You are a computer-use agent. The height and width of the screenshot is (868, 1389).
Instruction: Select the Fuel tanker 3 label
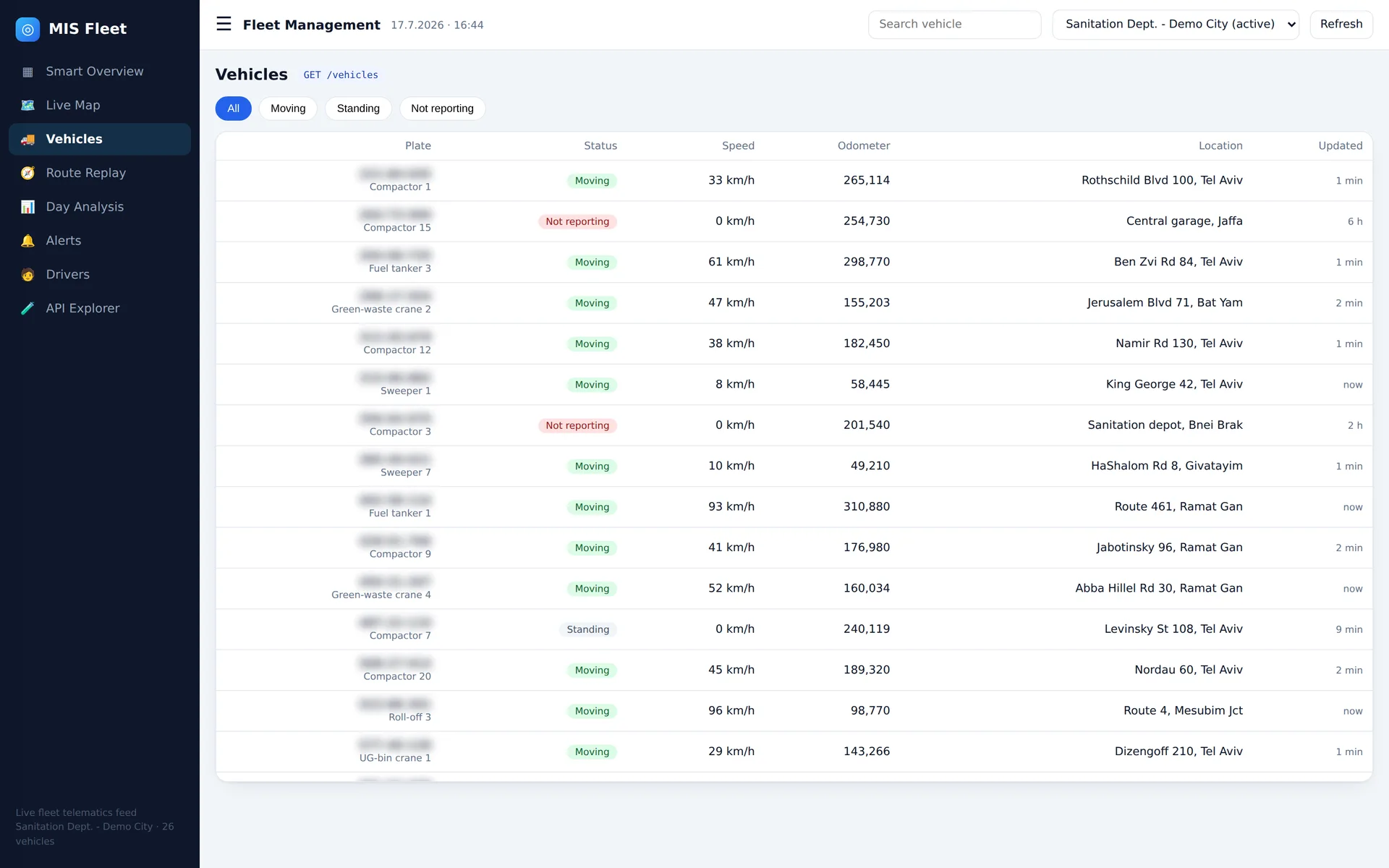click(399, 268)
